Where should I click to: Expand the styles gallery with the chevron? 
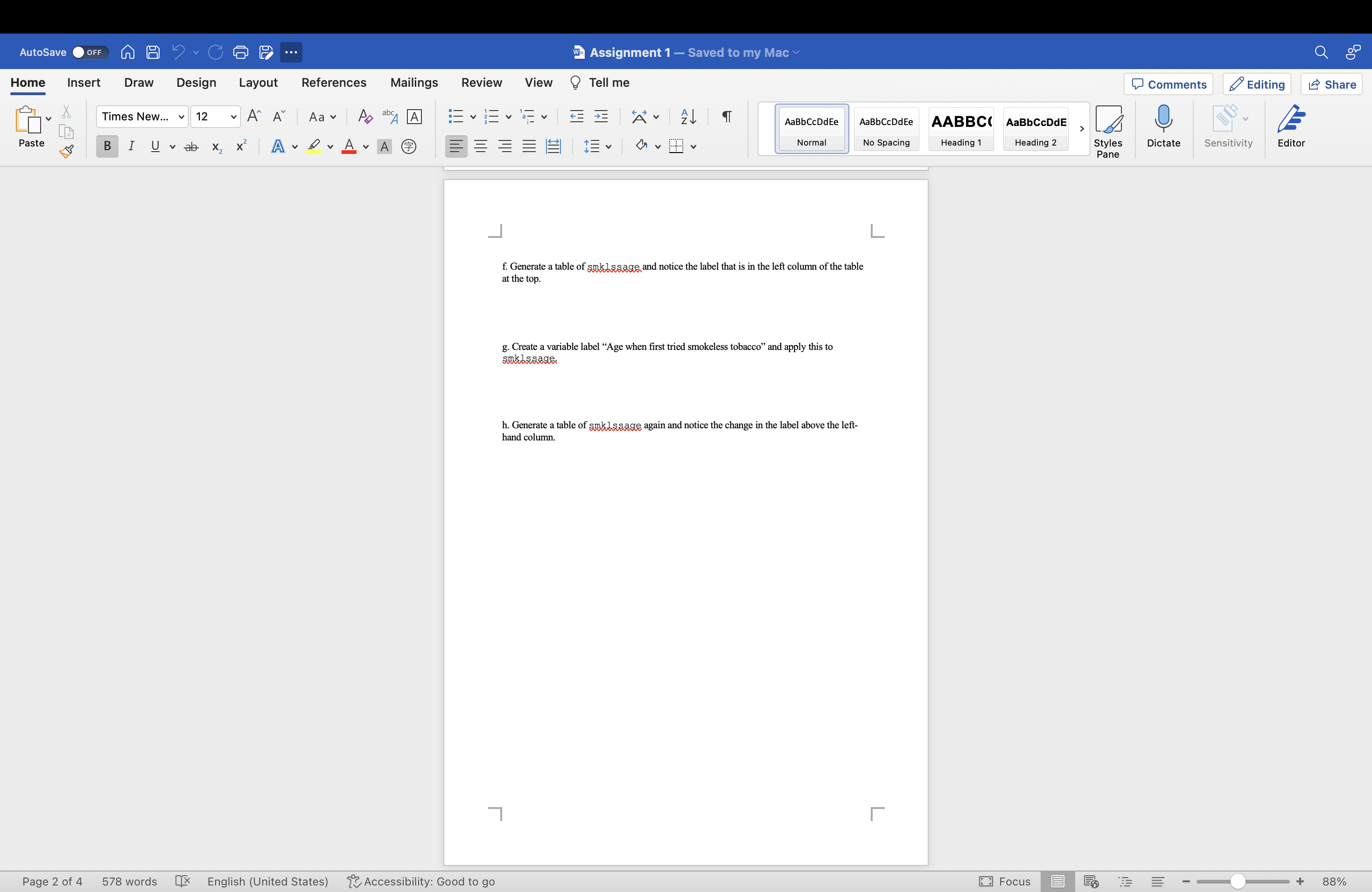coord(1082,128)
